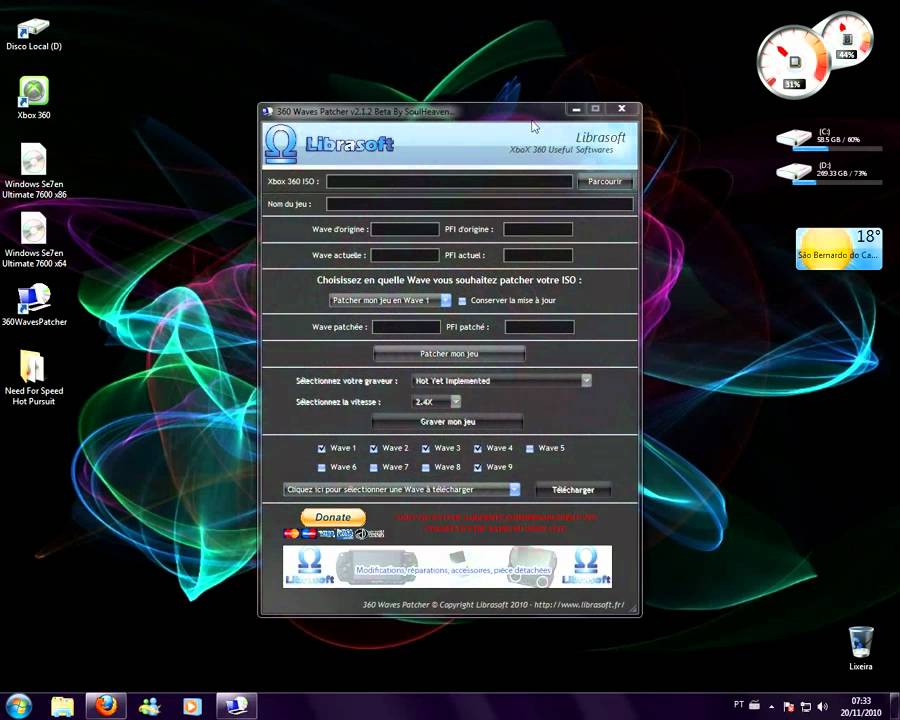Open Disco Local (D) desktop shortcut
Image resolution: width=900 pixels, height=720 pixels.
pyautogui.click(x=33, y=34)
